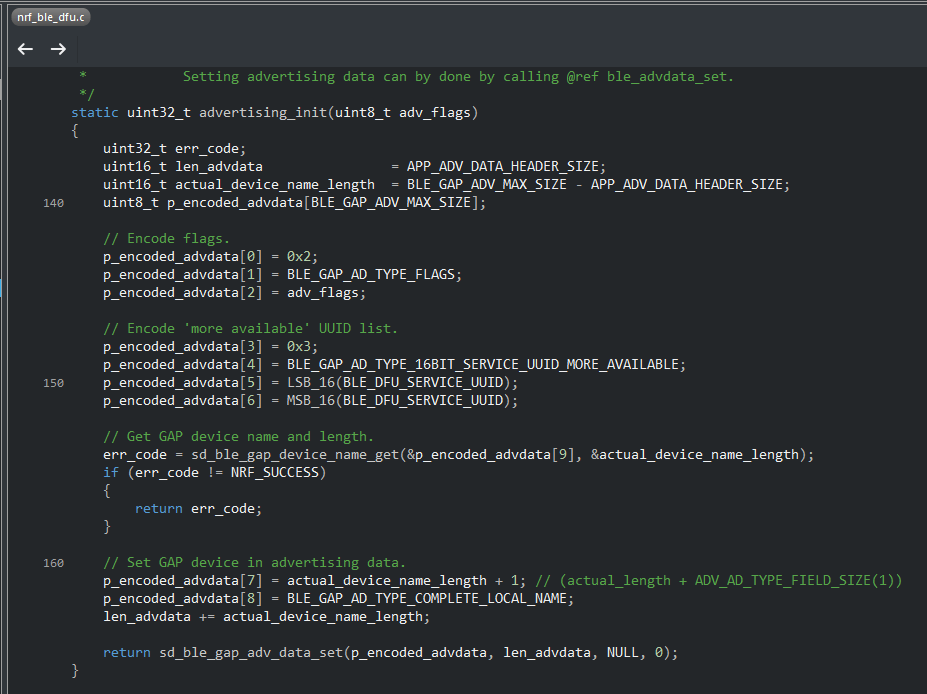This screenshot has width=927, height=694.
Task: Click line number 160 in the gutter
Action: pos(53,563)
